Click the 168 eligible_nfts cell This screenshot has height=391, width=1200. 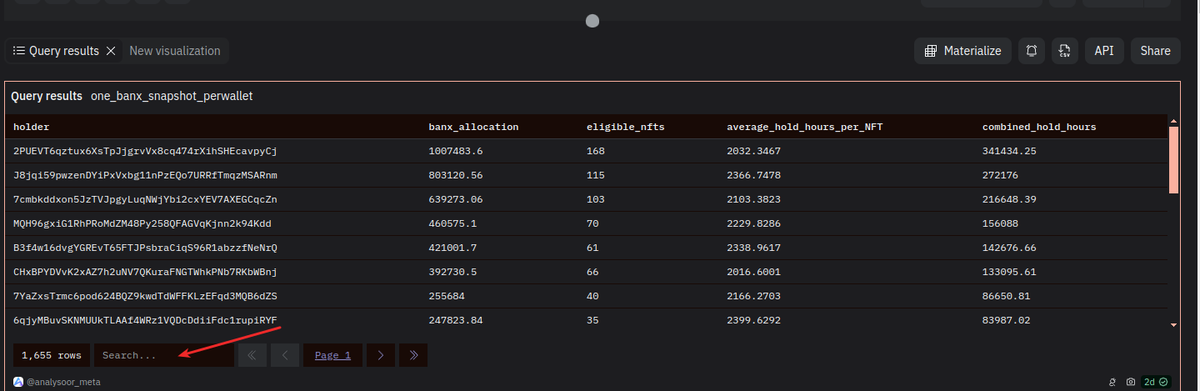click(596, 150)
